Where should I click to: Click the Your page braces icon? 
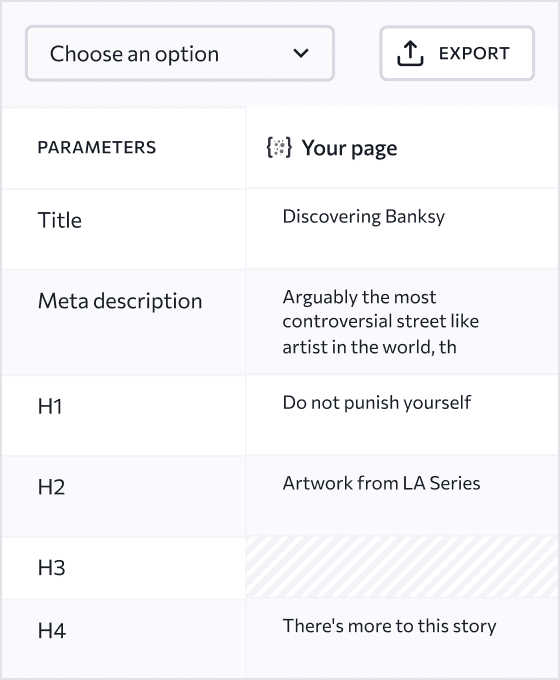click(279, 147)
